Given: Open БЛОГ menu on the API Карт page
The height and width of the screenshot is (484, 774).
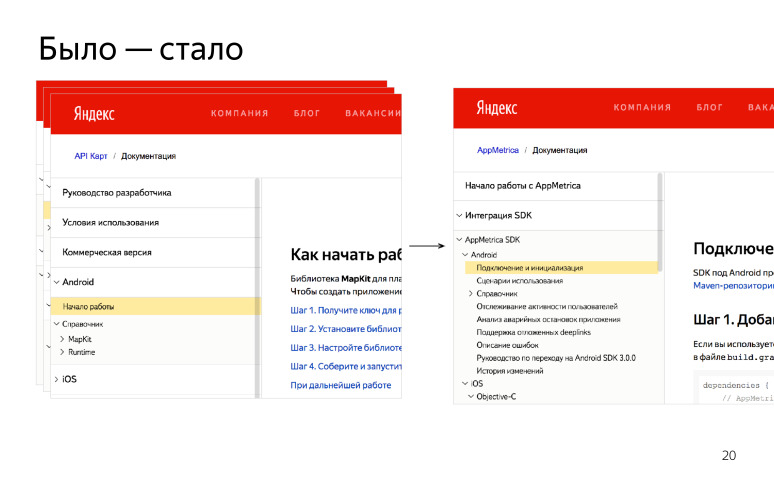Looking at the screenshot, I should [307, 113].
